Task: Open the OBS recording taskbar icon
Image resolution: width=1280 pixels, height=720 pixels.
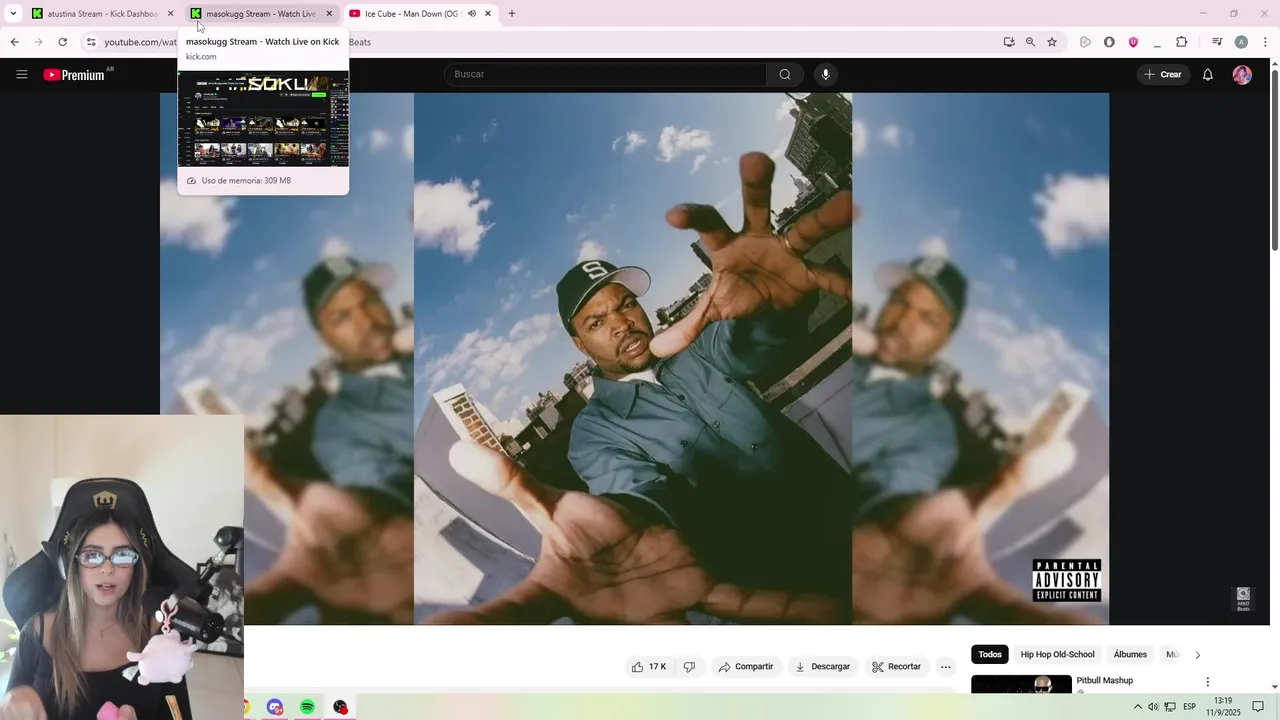Action: pos(340,707)
